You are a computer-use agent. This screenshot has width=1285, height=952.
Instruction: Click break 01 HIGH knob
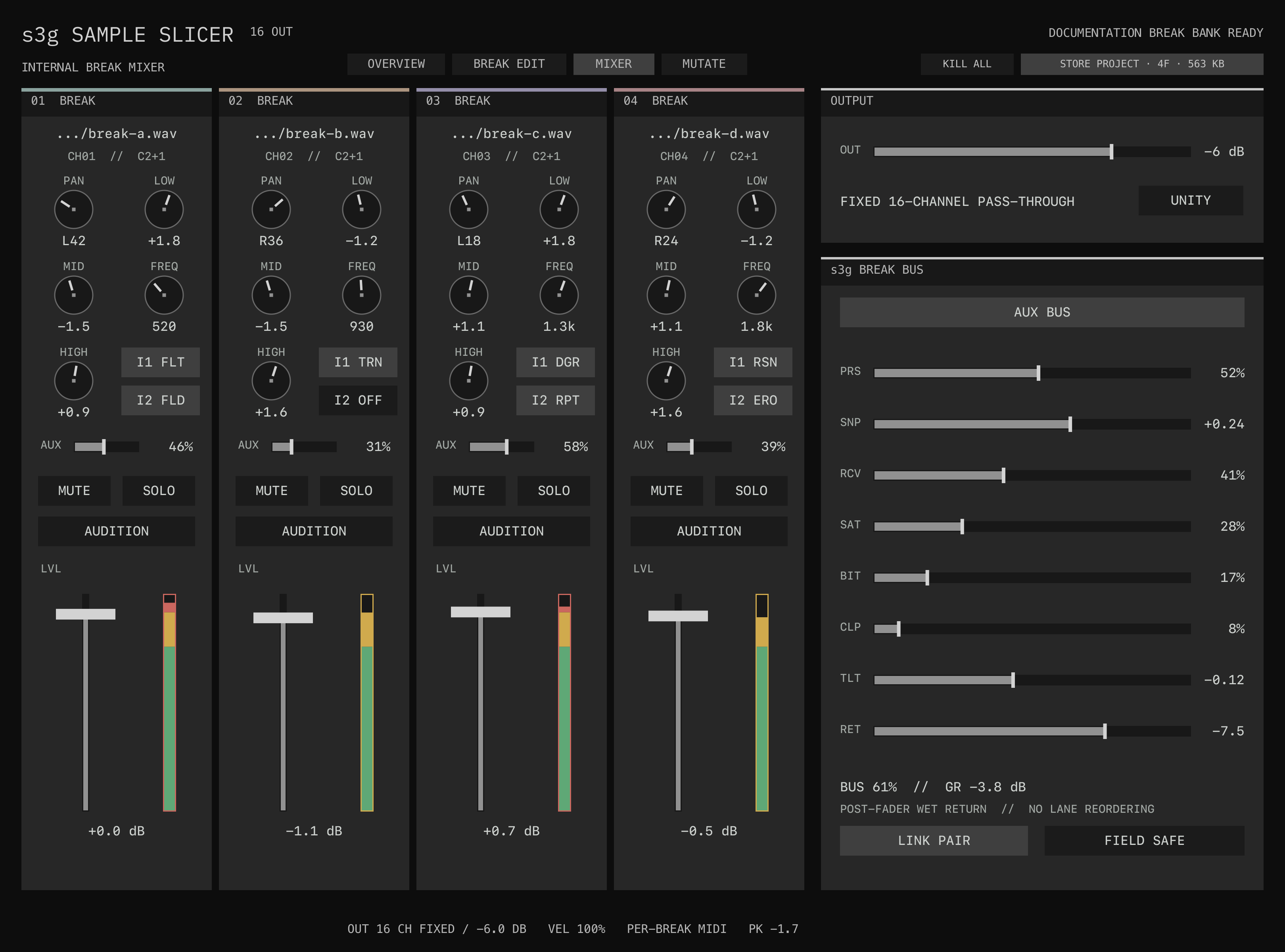74,381
